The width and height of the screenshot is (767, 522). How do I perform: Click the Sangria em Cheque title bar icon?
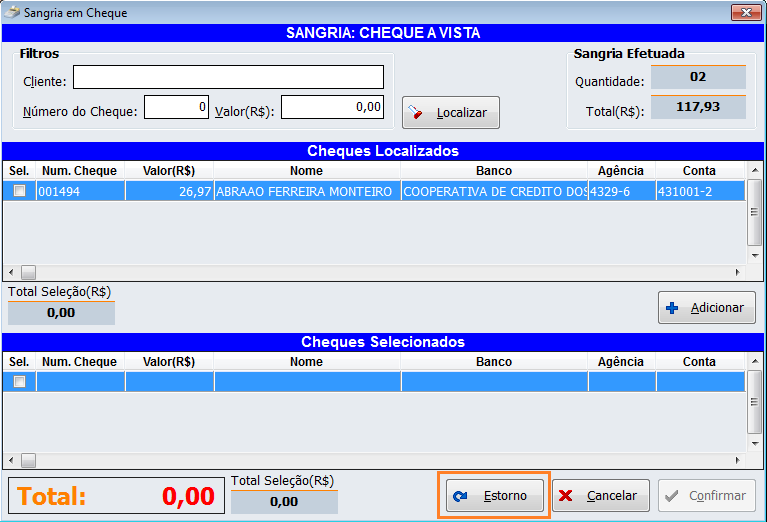pyautogui.click(x=13, y=13)
